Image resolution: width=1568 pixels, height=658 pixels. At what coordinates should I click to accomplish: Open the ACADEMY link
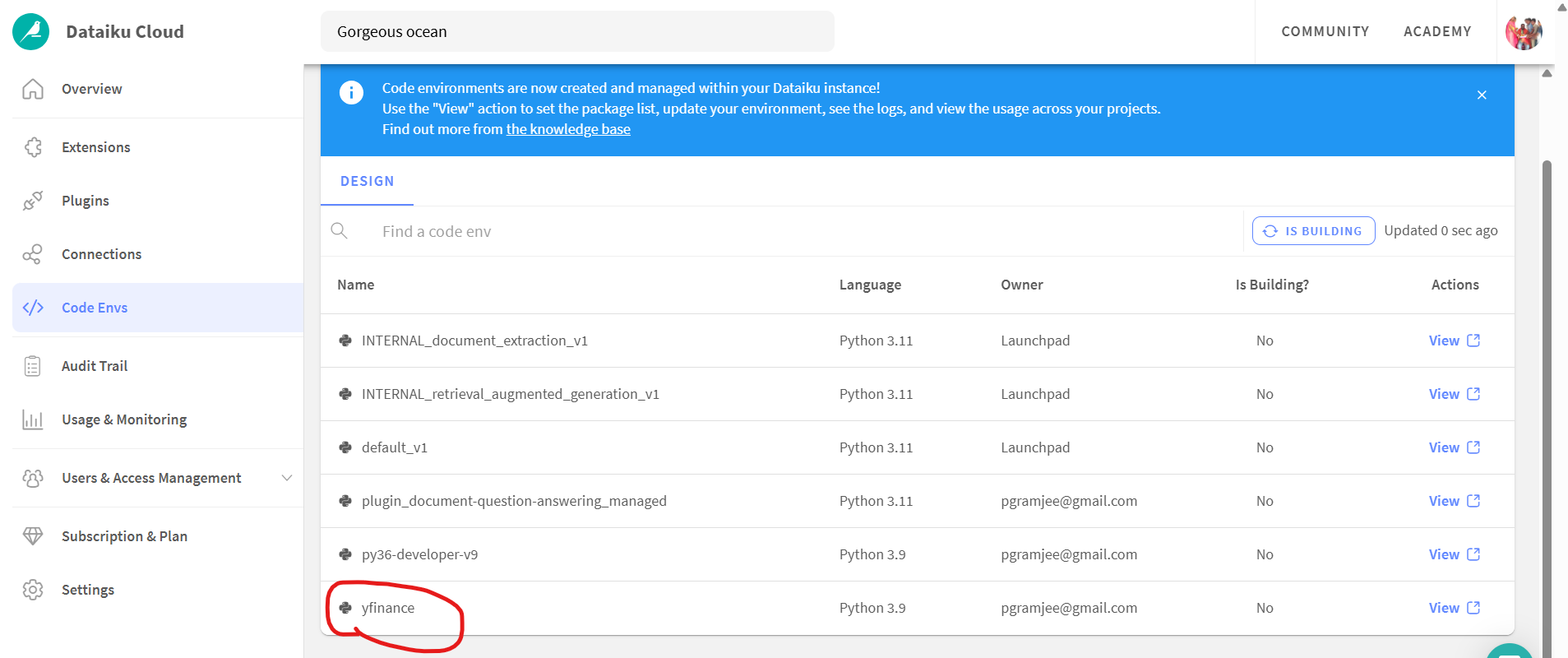pos(1437,31)
